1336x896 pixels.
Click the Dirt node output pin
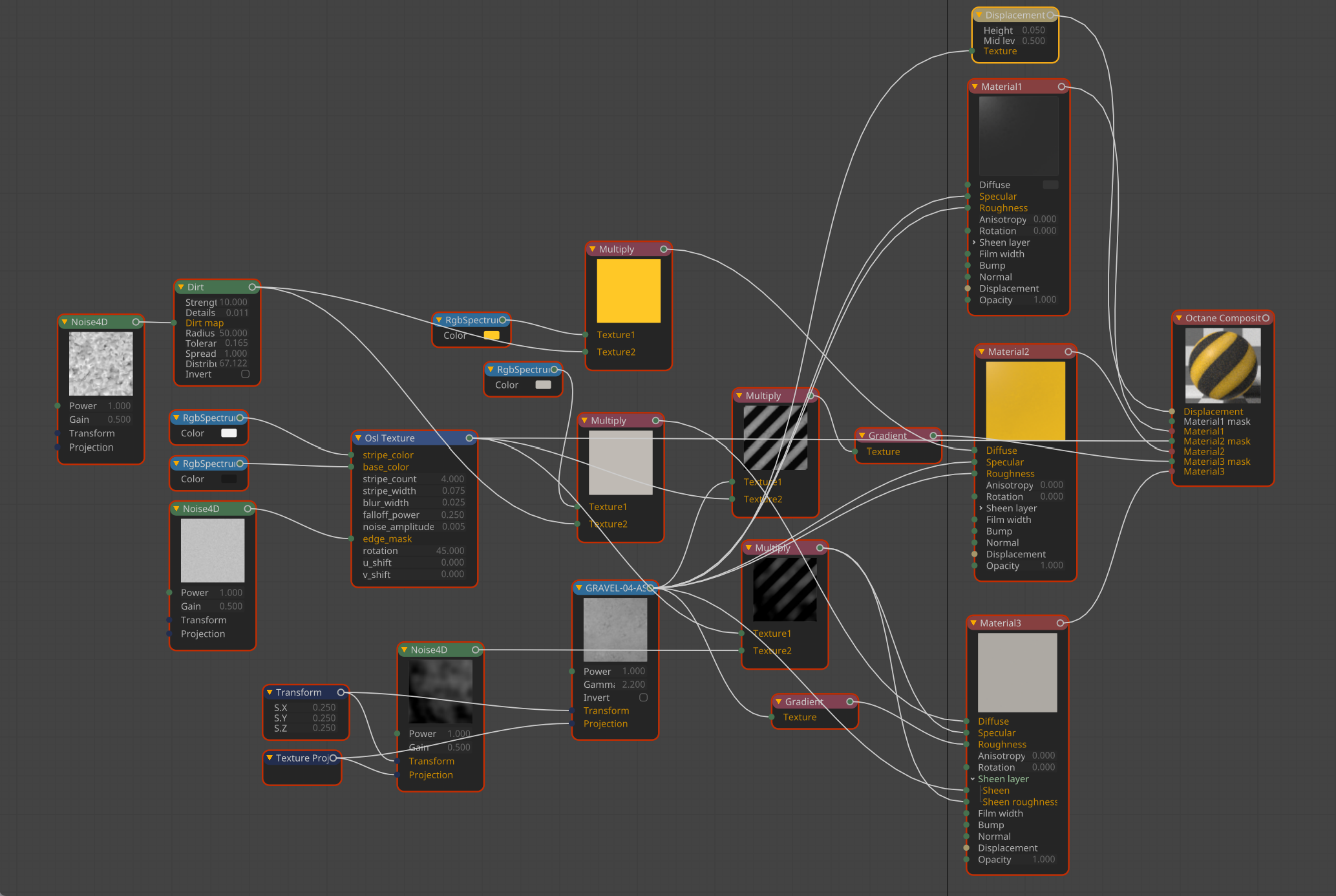pos(252,287)
